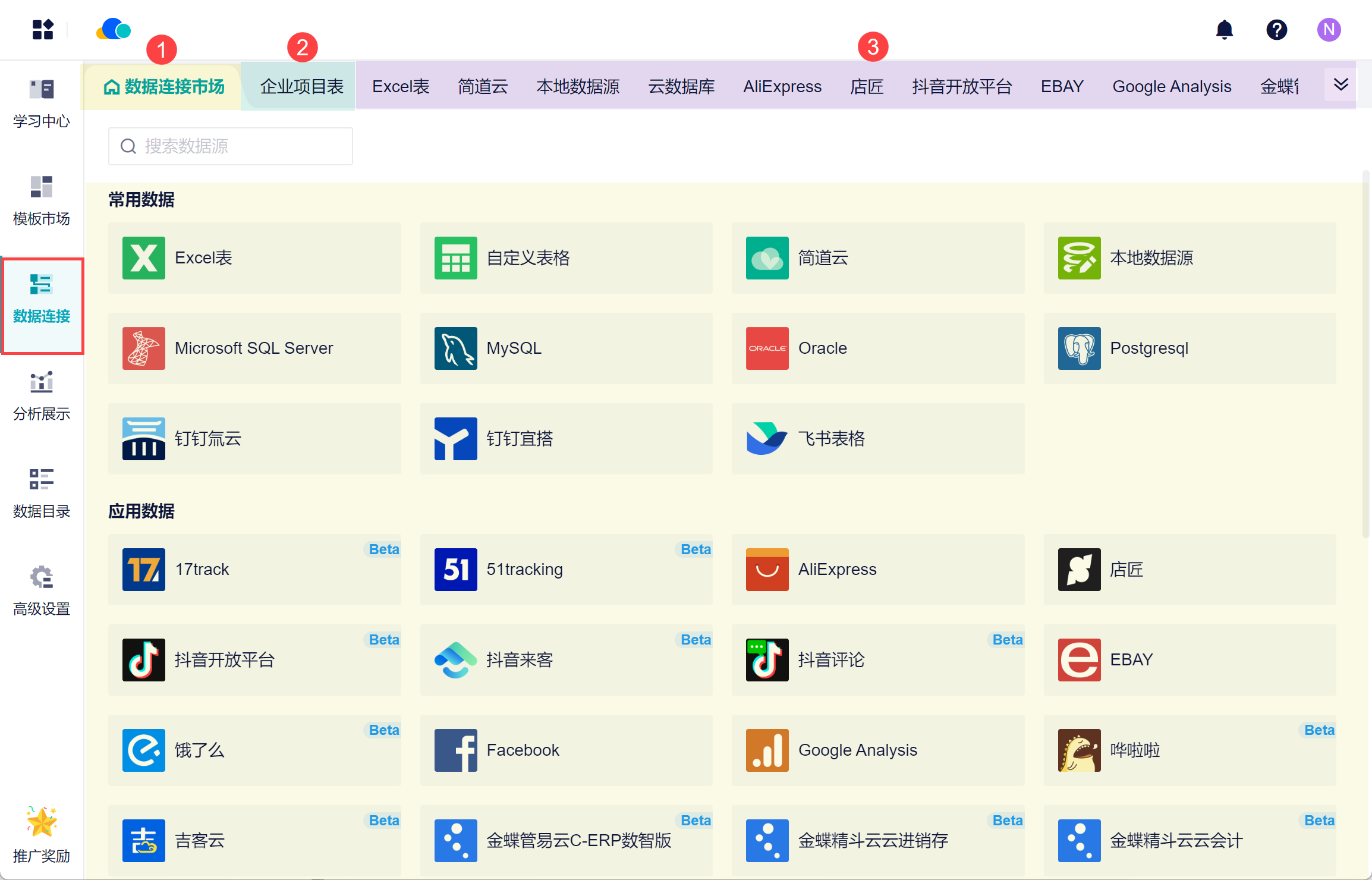
Task: Open the Google Analysis tab
Action: point(1171,87)
